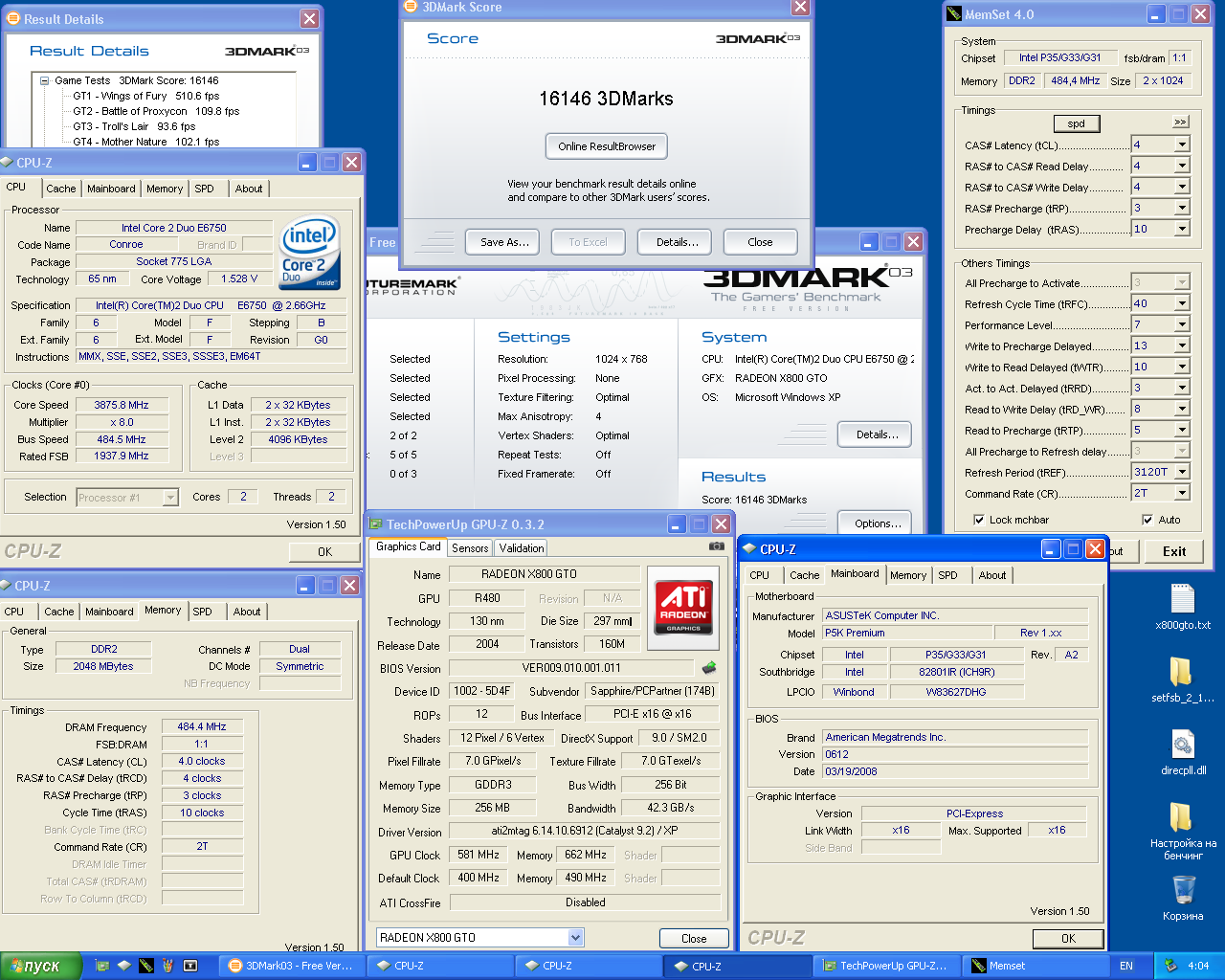Viewport: 1225px width, 980px height.
Task: Click the ASUSTeK Computer INC. manufacturer value
Action: pyautogui.click(x=954, y=615)
